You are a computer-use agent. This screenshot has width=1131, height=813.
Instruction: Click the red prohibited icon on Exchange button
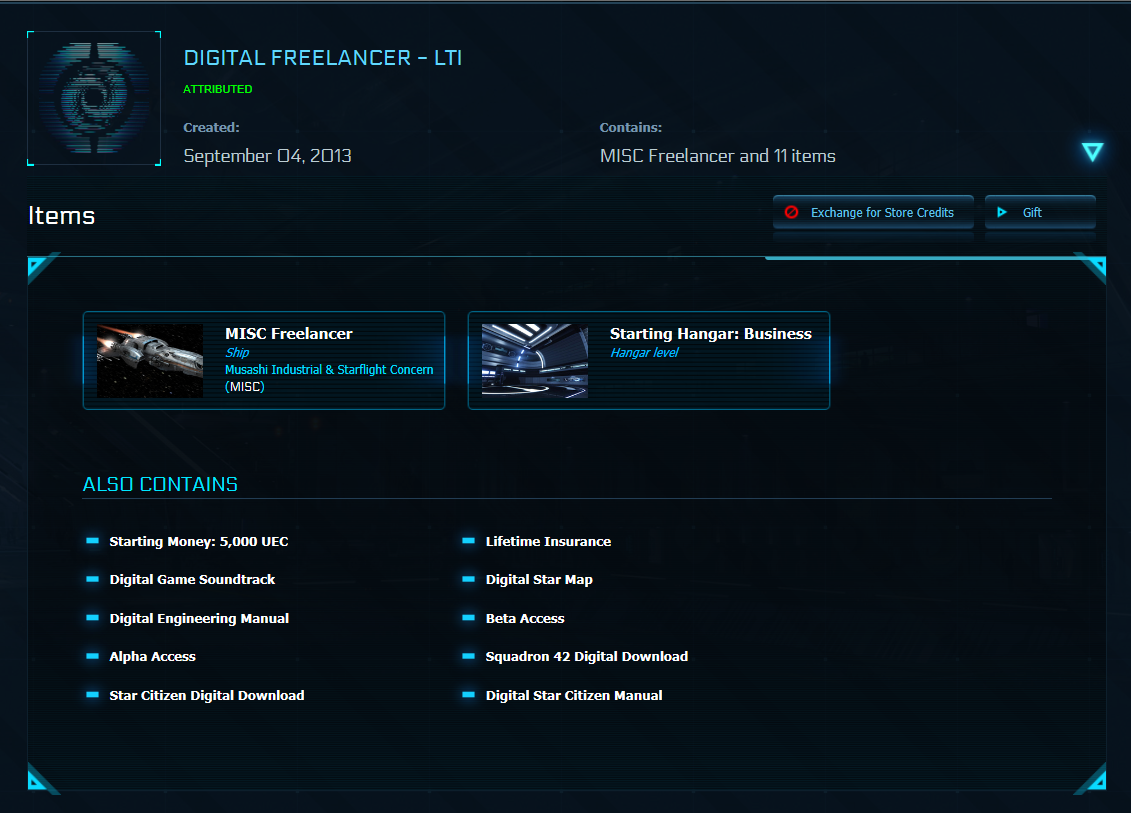click(791, 212)
